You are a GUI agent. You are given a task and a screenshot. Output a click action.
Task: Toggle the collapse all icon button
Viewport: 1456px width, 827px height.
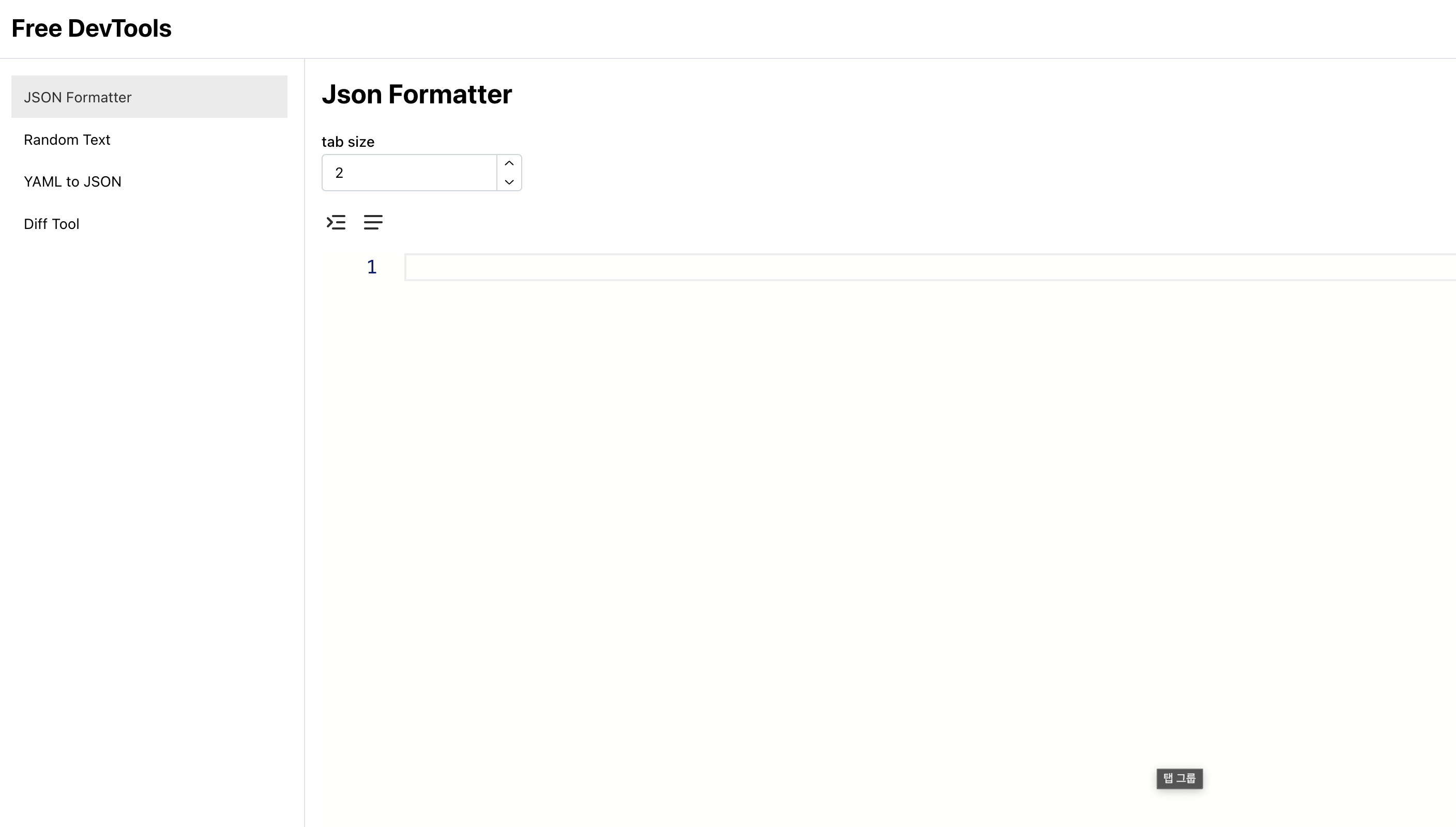tap(336, 221)
